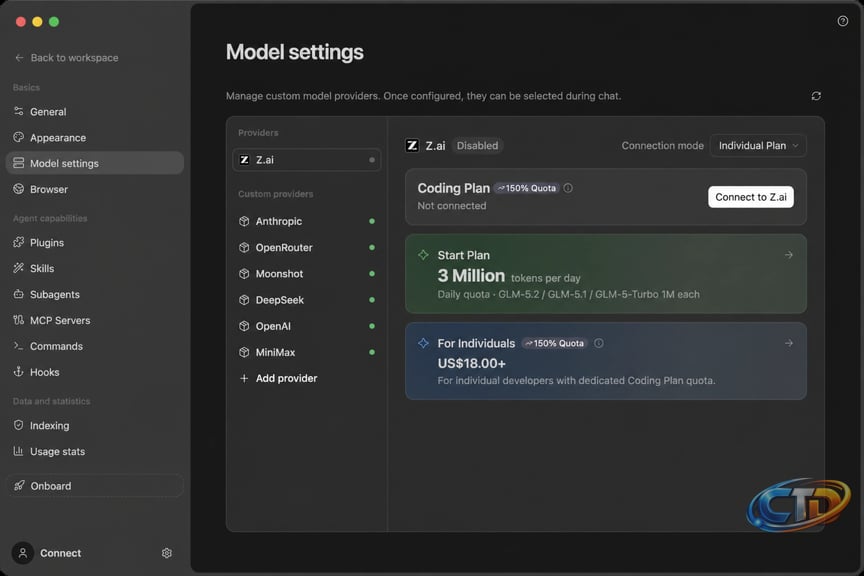Viewport: 864px width, 576px height.
Task: Open General settings page
Action: click(95, 111)
